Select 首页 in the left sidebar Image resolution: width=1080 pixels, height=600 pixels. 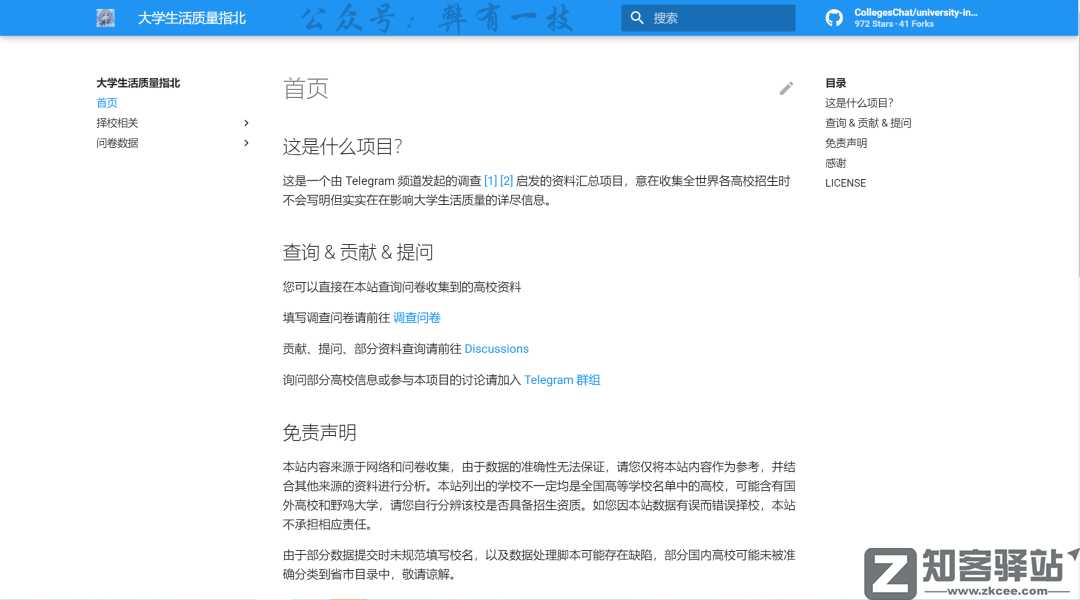click(106, 102)
